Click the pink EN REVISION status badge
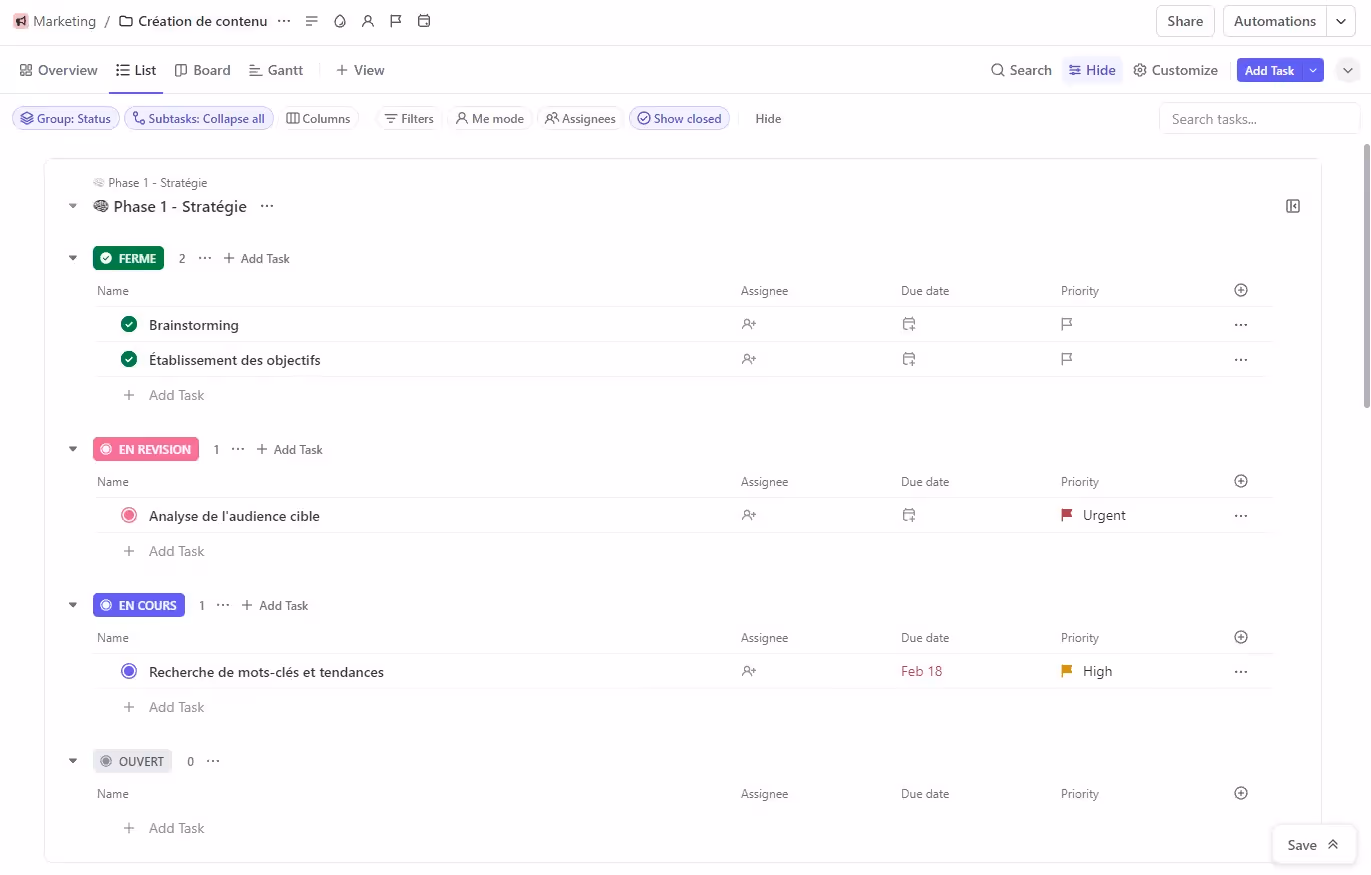 pyautogui.click(x=146, y=449)
